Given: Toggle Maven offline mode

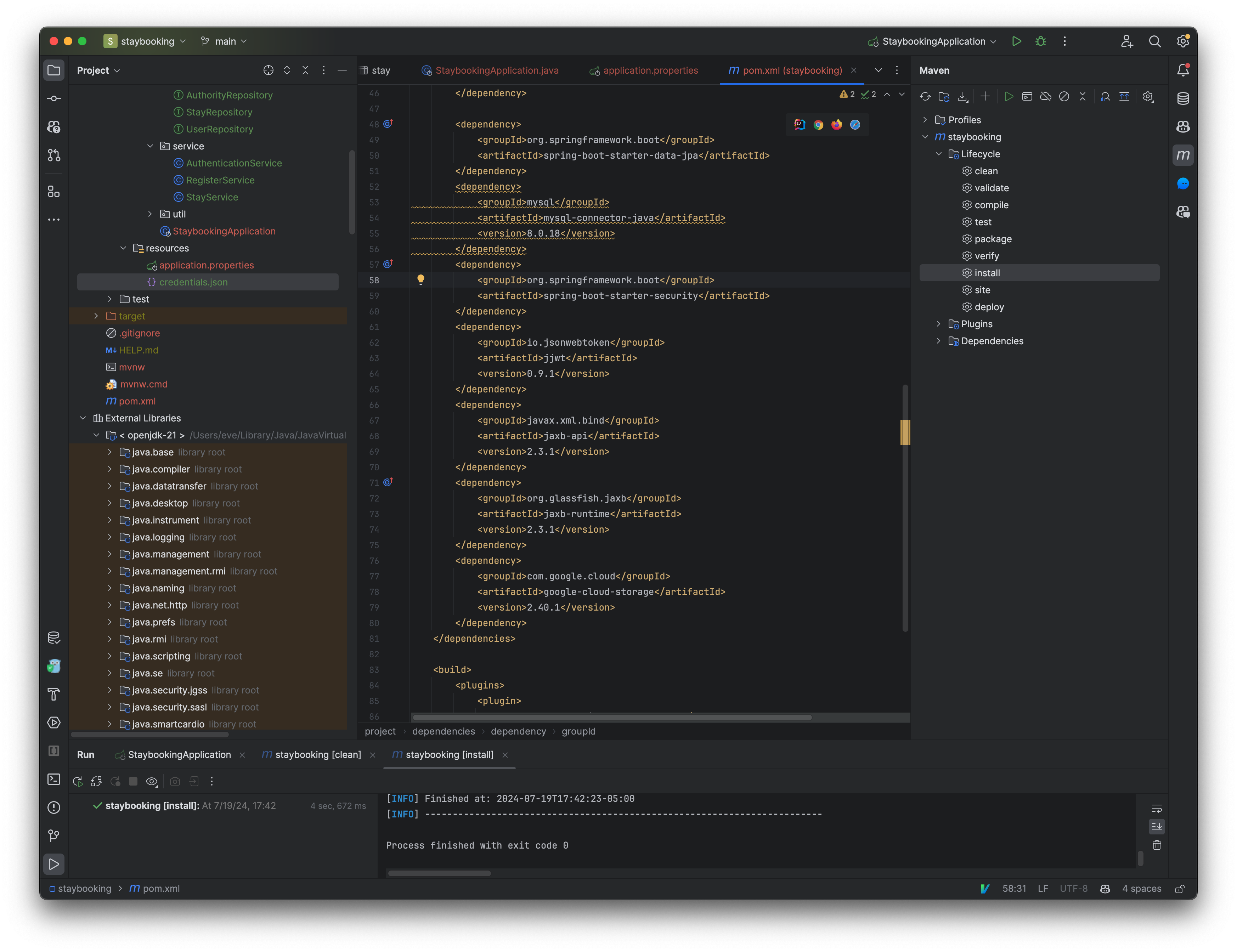Looking at the screenshot, I should (1046, 96).
